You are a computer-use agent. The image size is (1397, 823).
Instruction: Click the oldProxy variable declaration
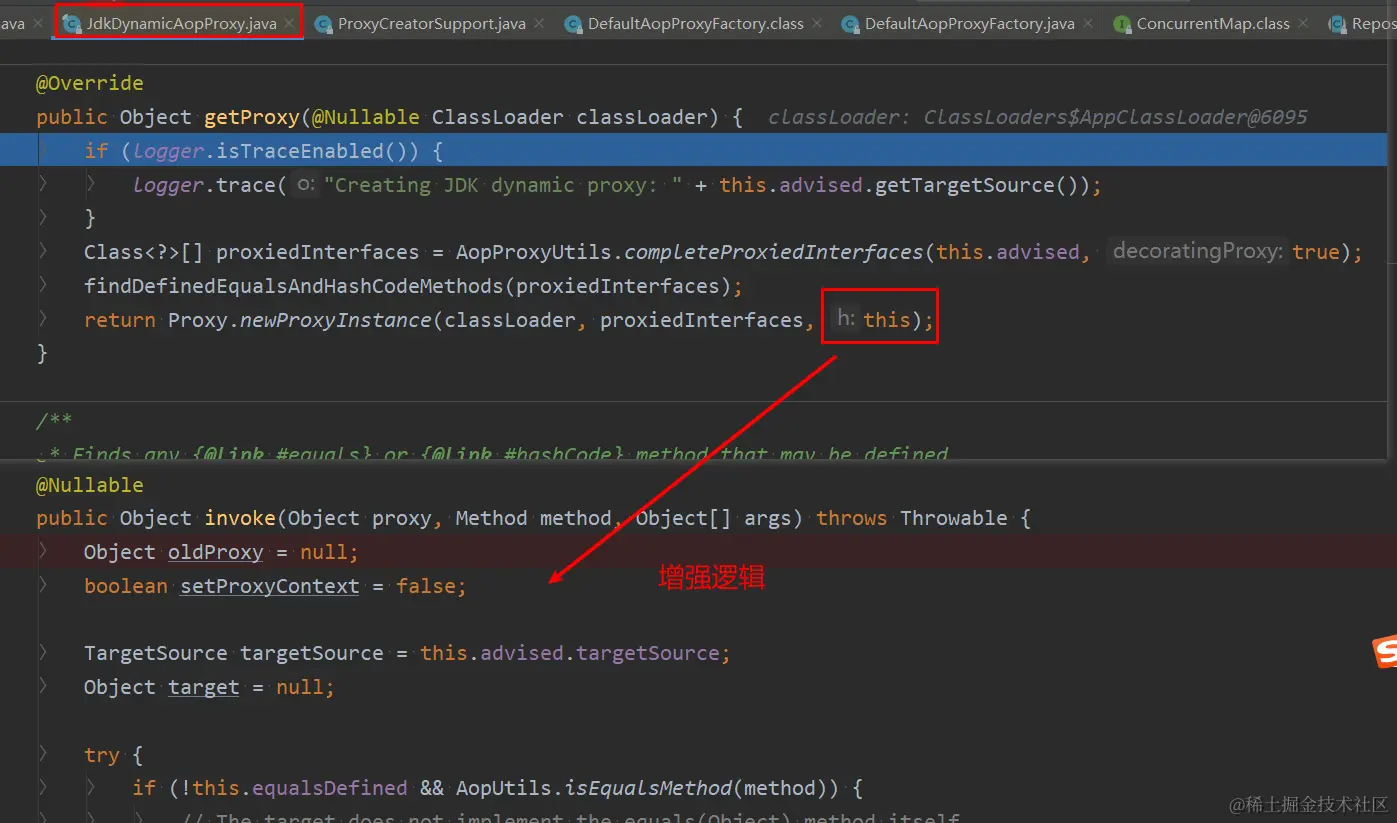click(216, 552)
